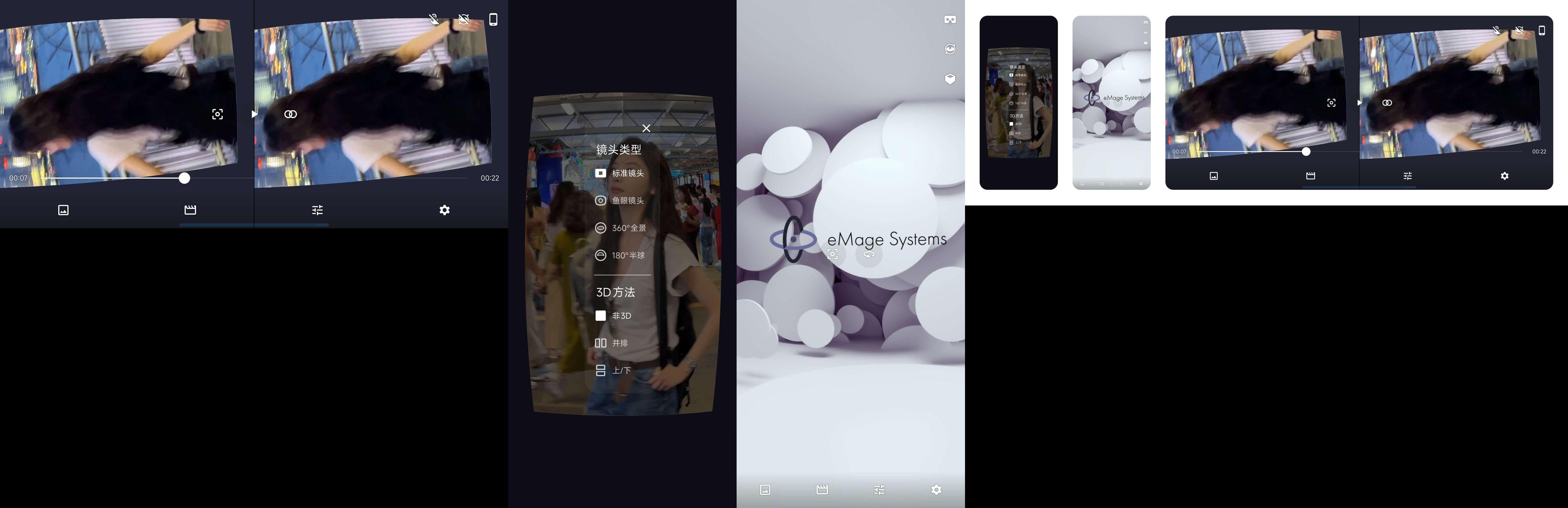The image size is (1568, 508).
Task: Click phone mode icon atop large left player
Action: [x=493, y=19]
